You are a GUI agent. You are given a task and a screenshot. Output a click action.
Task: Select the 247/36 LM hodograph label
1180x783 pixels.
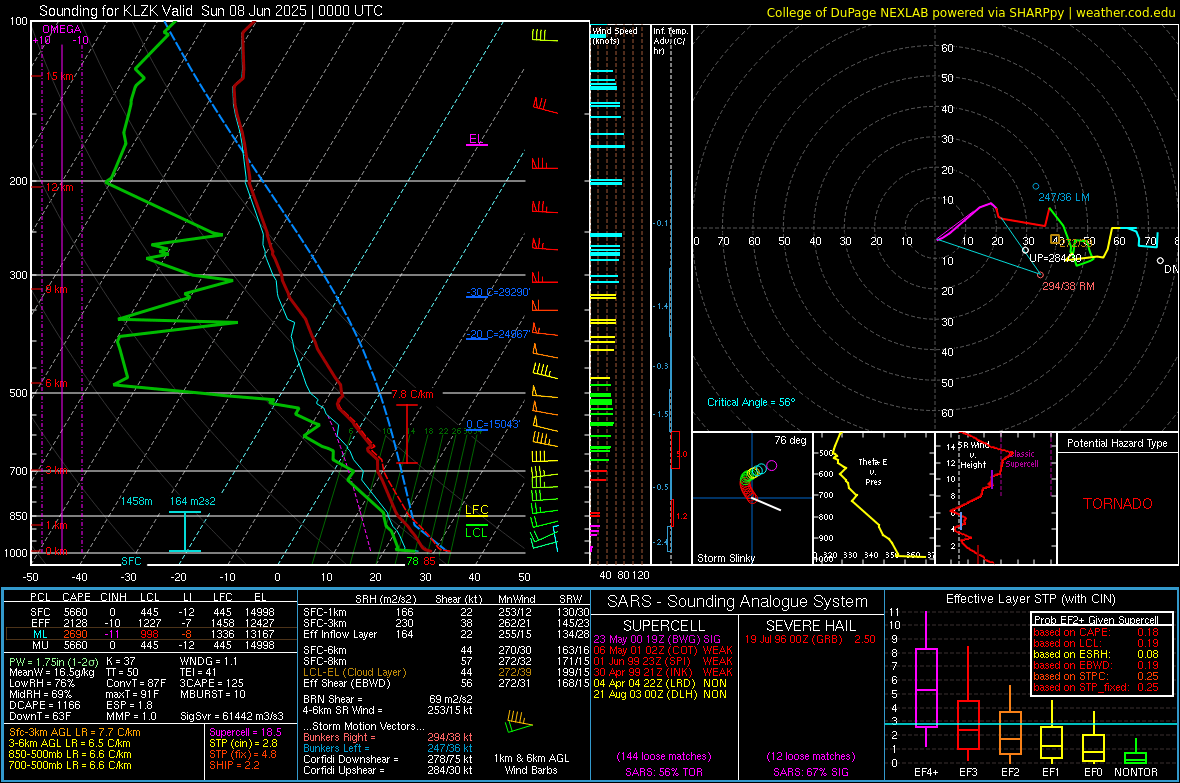(x=1064, y=197)
